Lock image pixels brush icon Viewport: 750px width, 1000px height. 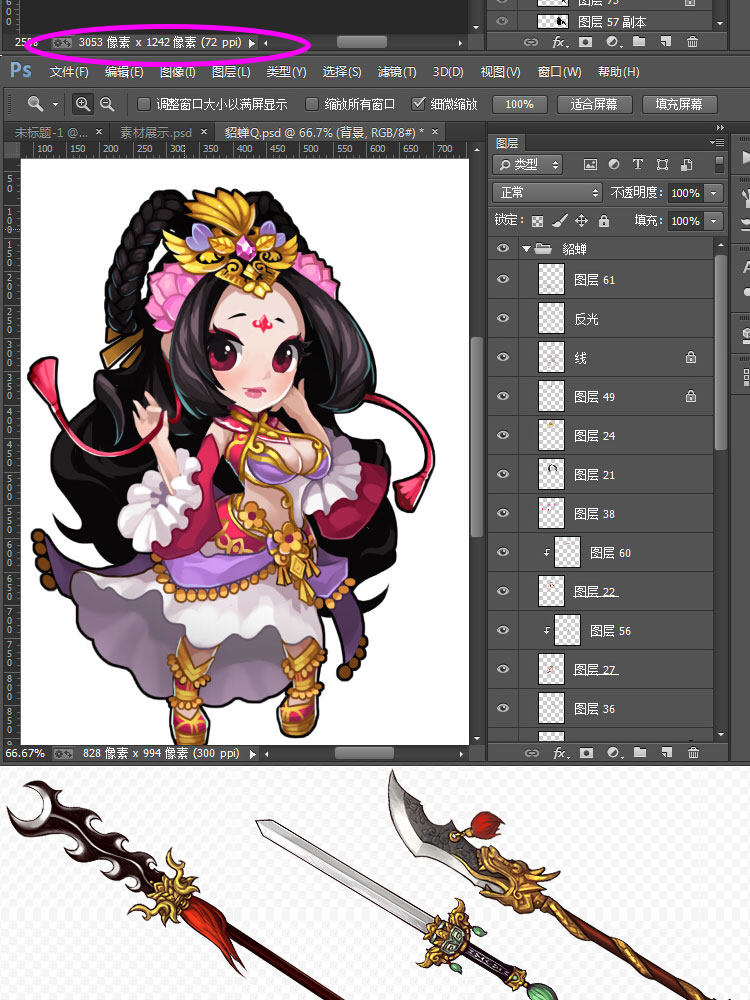coord(559,221)
